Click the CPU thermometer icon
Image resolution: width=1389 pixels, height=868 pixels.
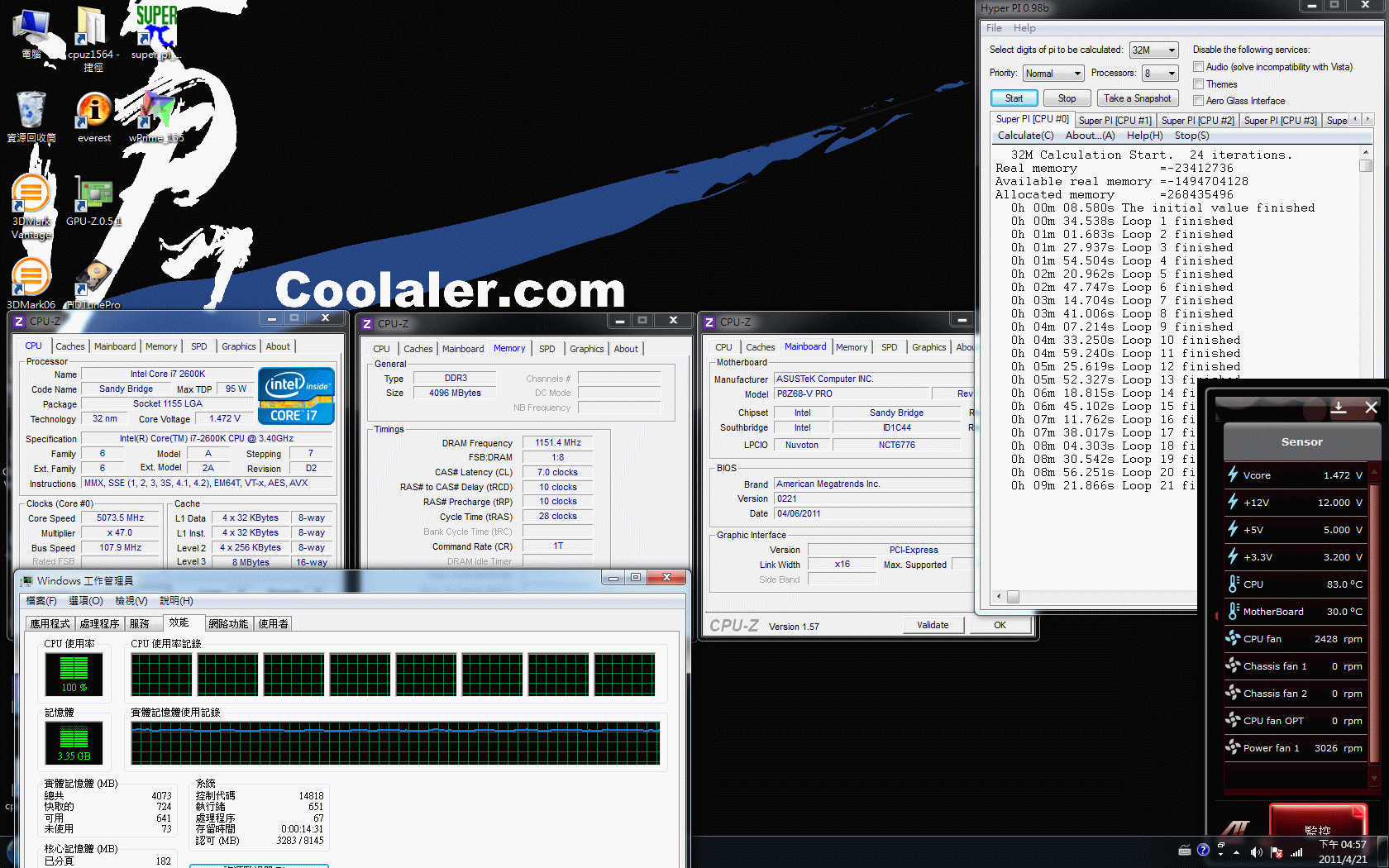1233,584
